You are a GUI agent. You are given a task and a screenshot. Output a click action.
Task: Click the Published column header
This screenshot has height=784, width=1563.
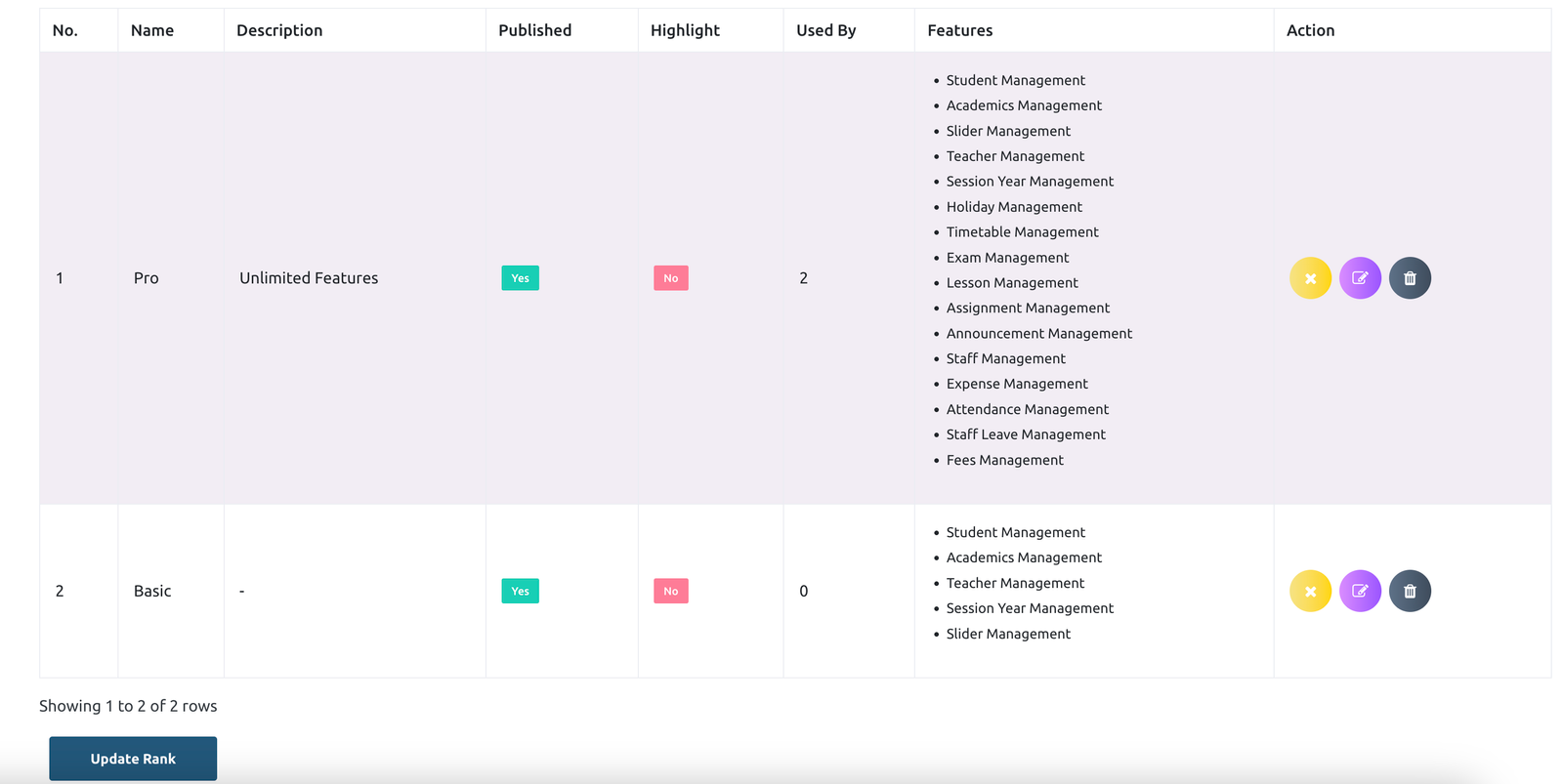click(534, 30)
